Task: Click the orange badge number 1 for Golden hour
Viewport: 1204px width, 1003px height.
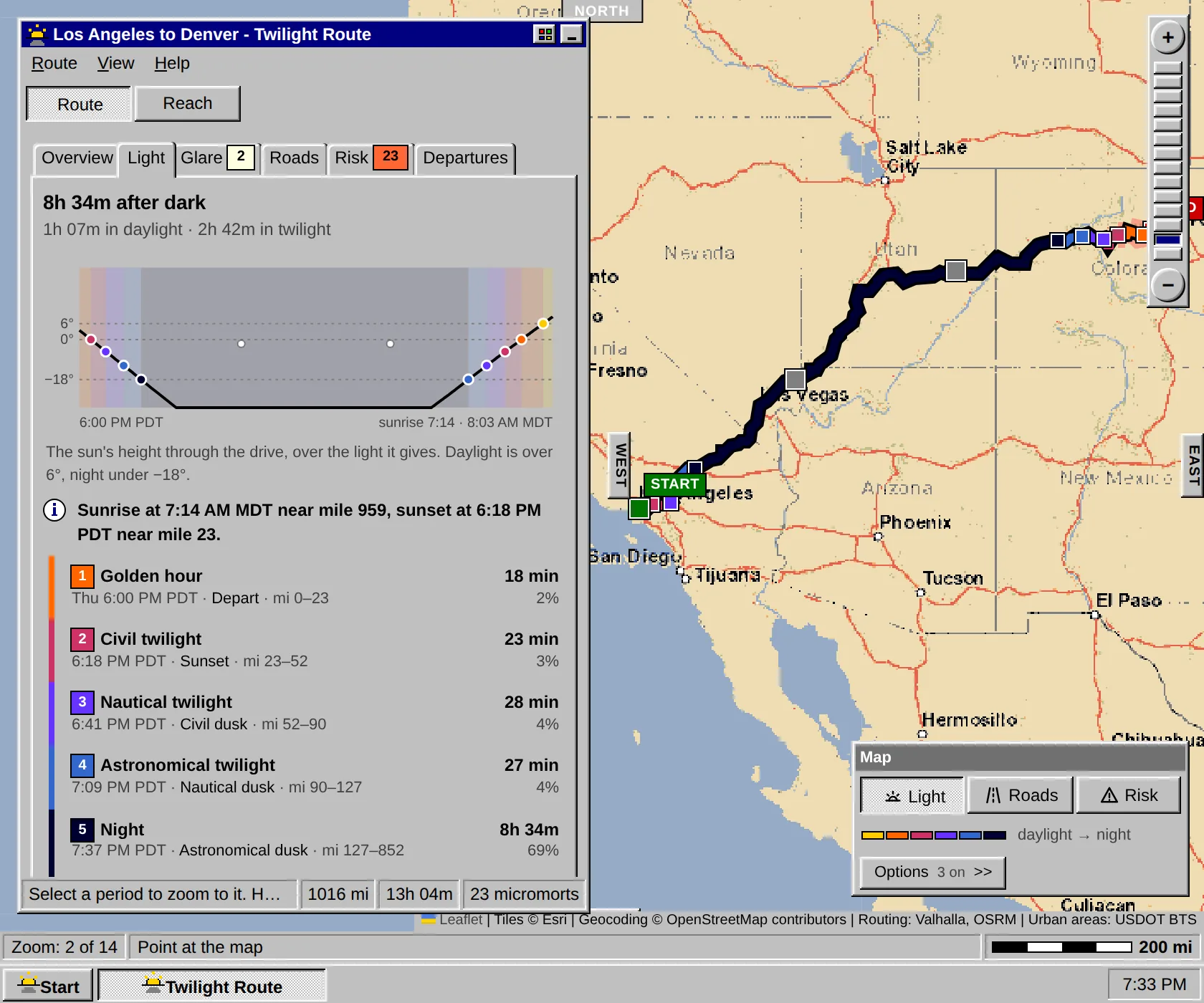Action: tap(82, 576)
